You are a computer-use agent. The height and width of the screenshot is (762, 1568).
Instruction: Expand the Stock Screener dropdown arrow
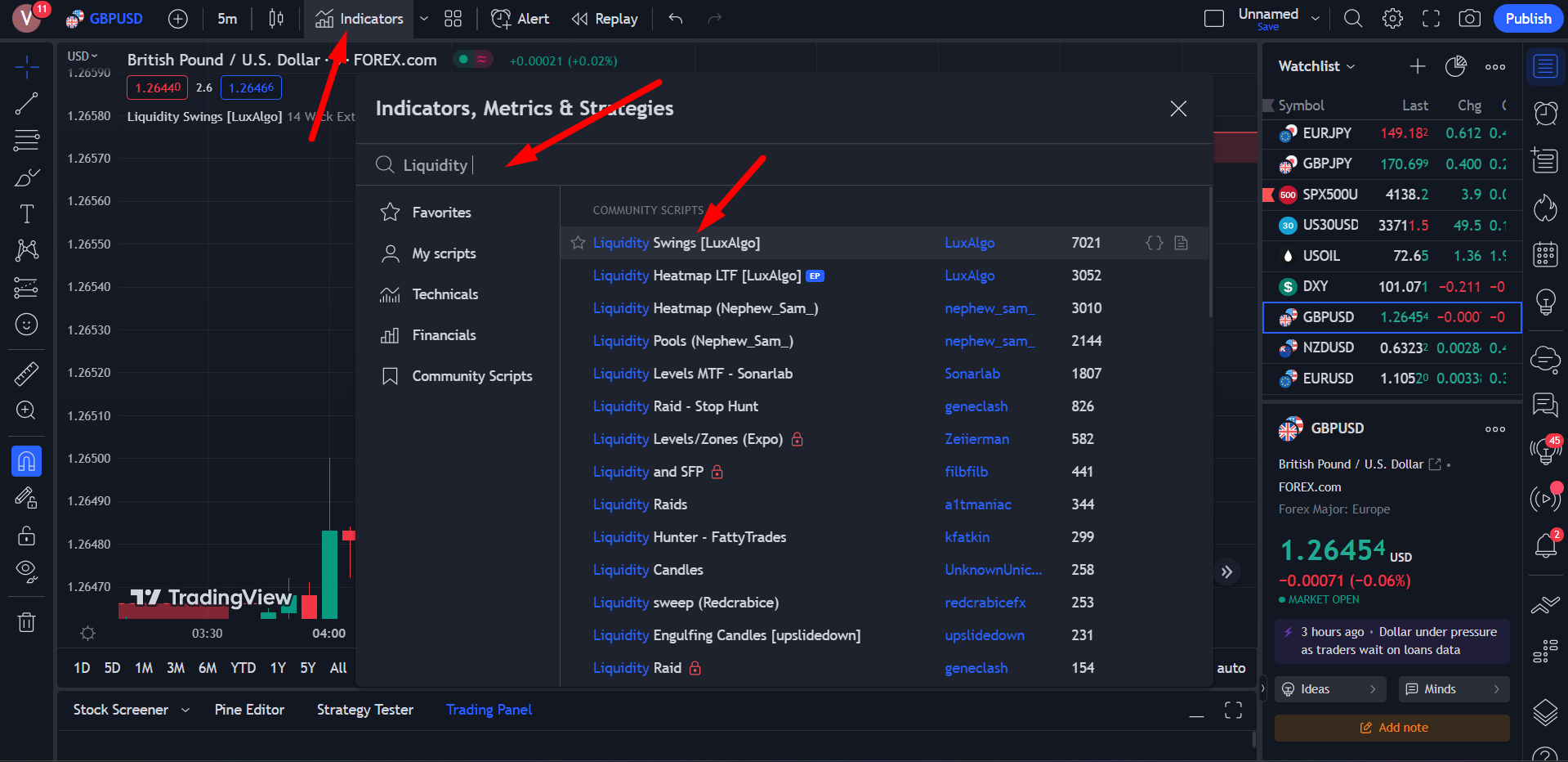(x=185, y=710)
